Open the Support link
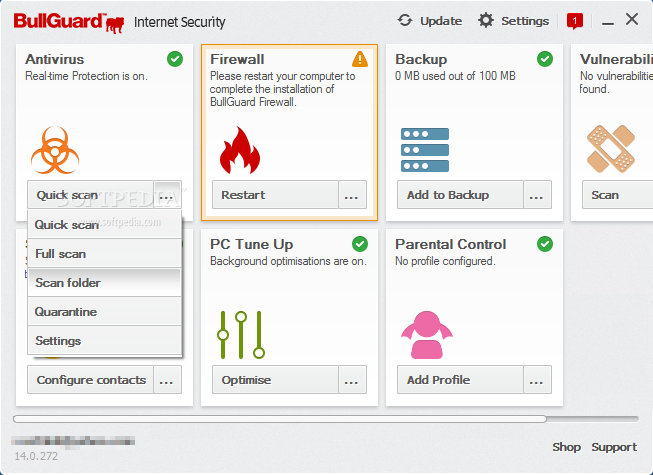Screen dimensions: 653x475 pyautogui.click(x=614, y=447)
